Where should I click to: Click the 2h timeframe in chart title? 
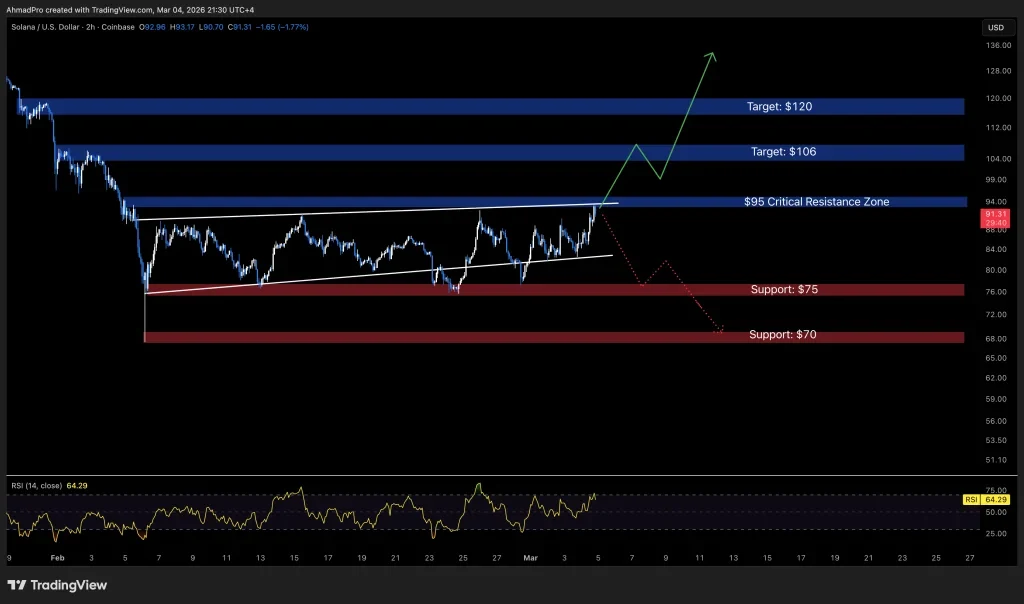point(90,27)
